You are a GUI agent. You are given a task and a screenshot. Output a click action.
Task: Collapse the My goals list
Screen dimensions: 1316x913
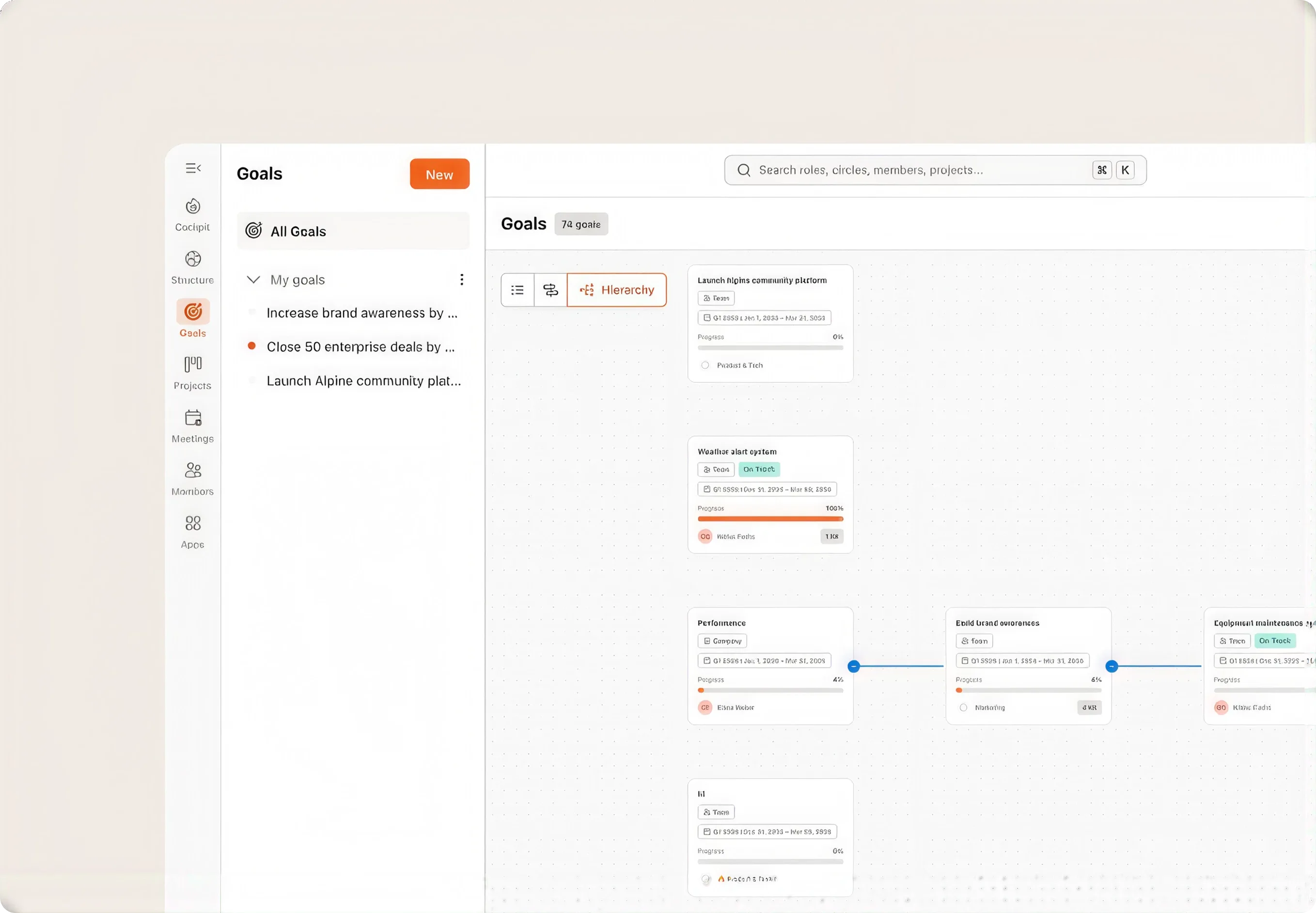[253, 280]
